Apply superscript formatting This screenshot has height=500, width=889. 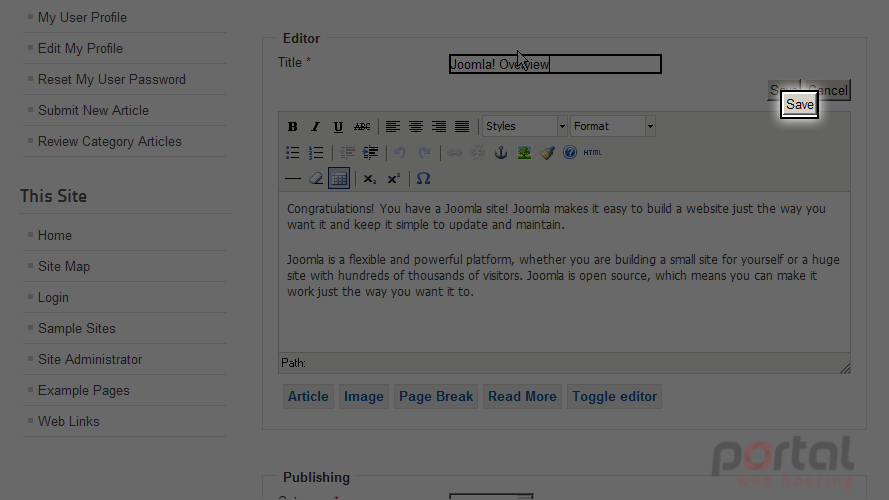tap(393, 179)
